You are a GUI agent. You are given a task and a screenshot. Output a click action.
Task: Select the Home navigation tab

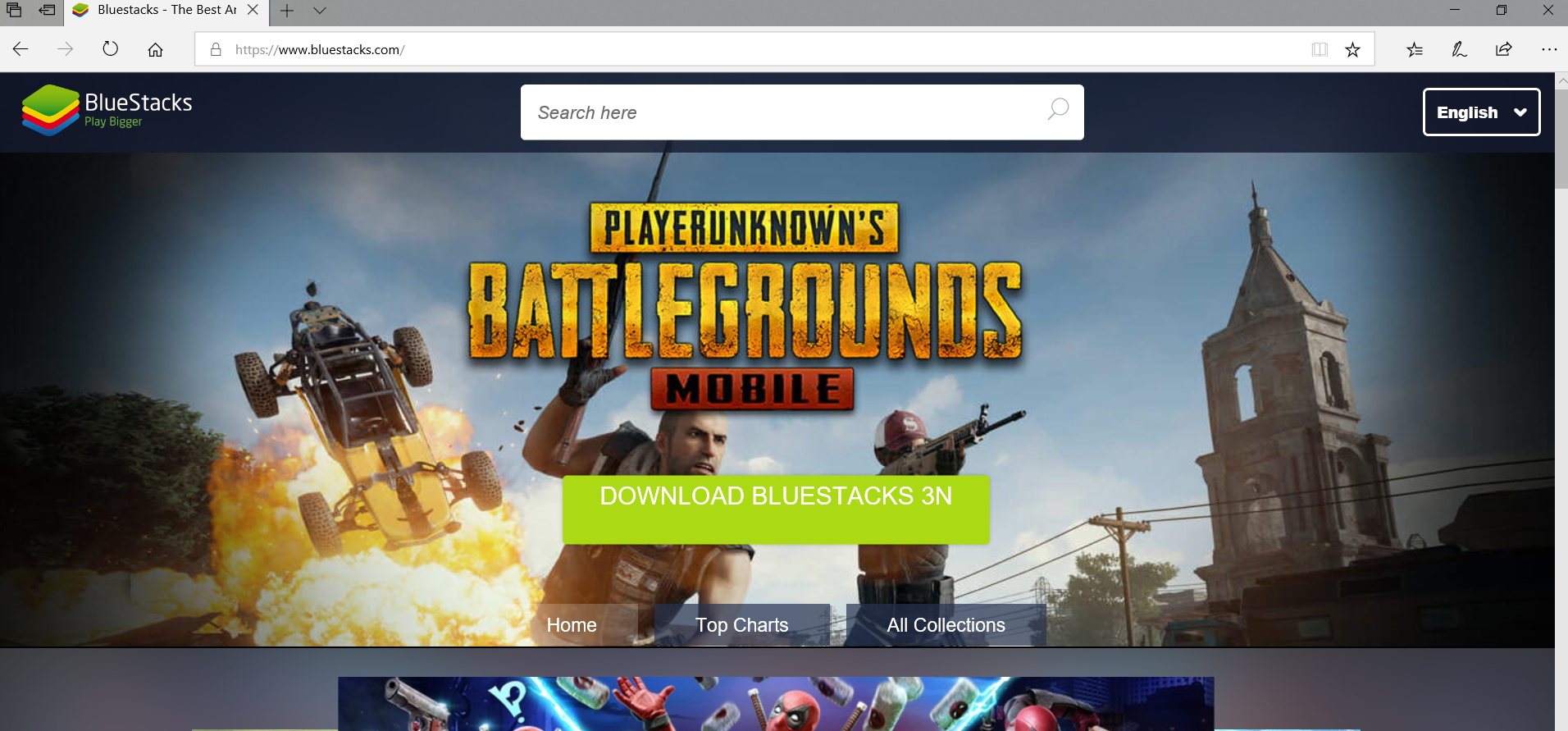pos(572,625)
